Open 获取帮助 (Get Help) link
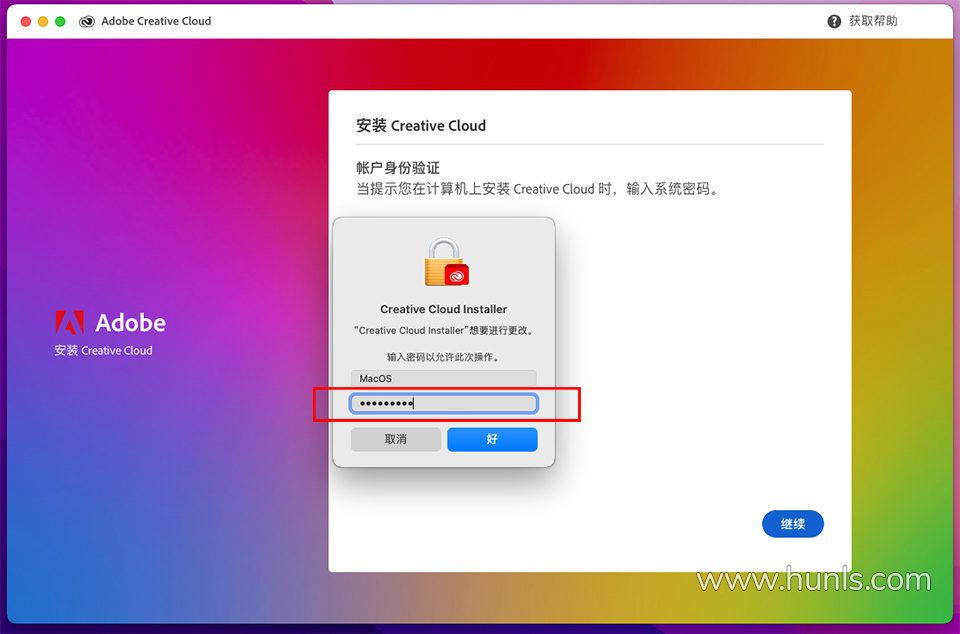The height and width of the screenshot is (634, 960). click(x=872, y=21)
